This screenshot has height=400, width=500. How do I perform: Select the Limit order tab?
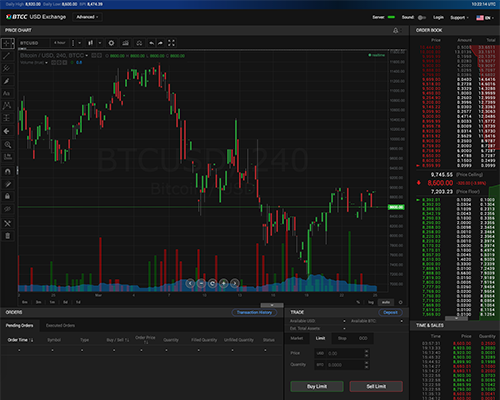click(x=320, y=338)
